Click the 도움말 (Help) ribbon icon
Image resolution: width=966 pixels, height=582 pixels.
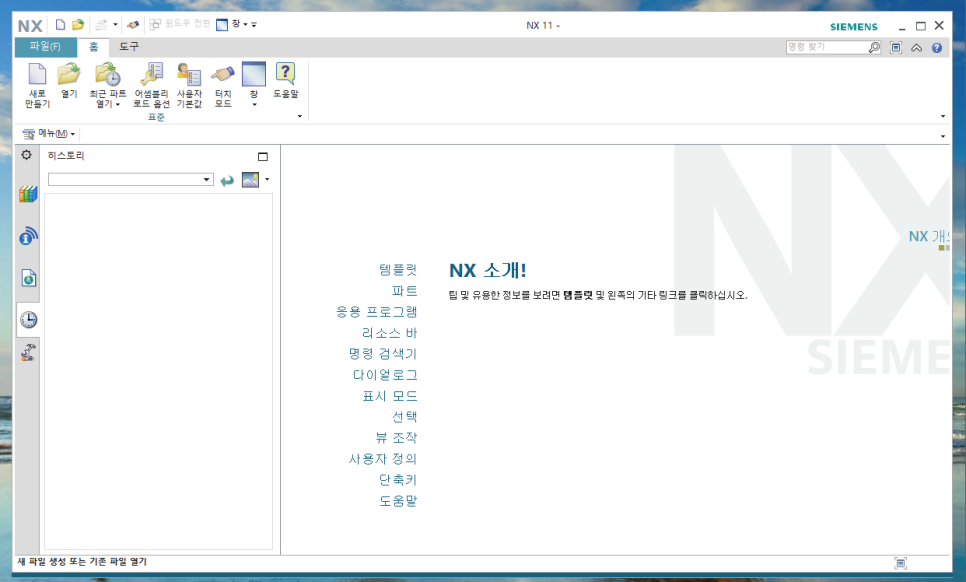point(285,81)
